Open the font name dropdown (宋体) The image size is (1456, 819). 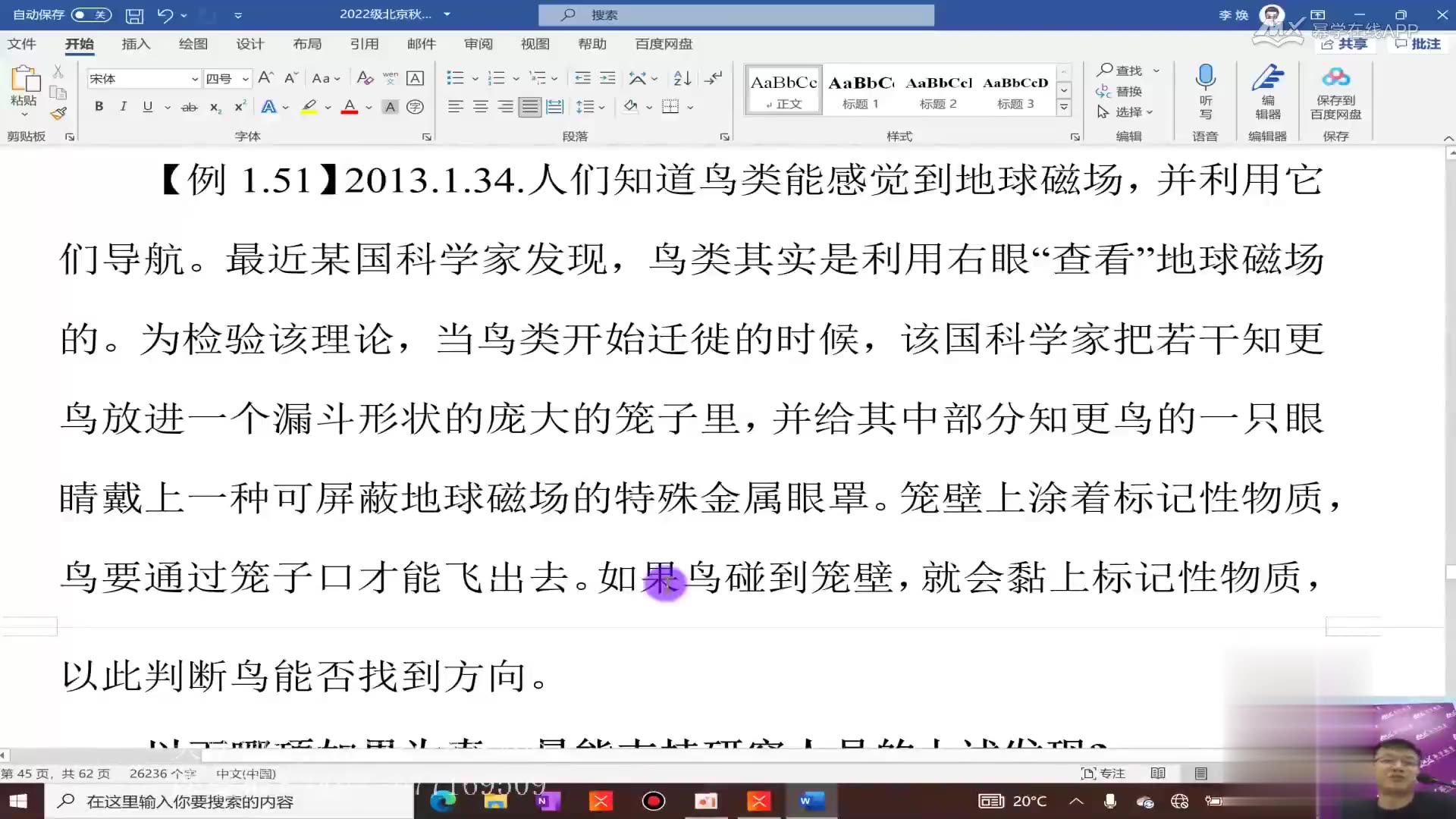(194, 79)
